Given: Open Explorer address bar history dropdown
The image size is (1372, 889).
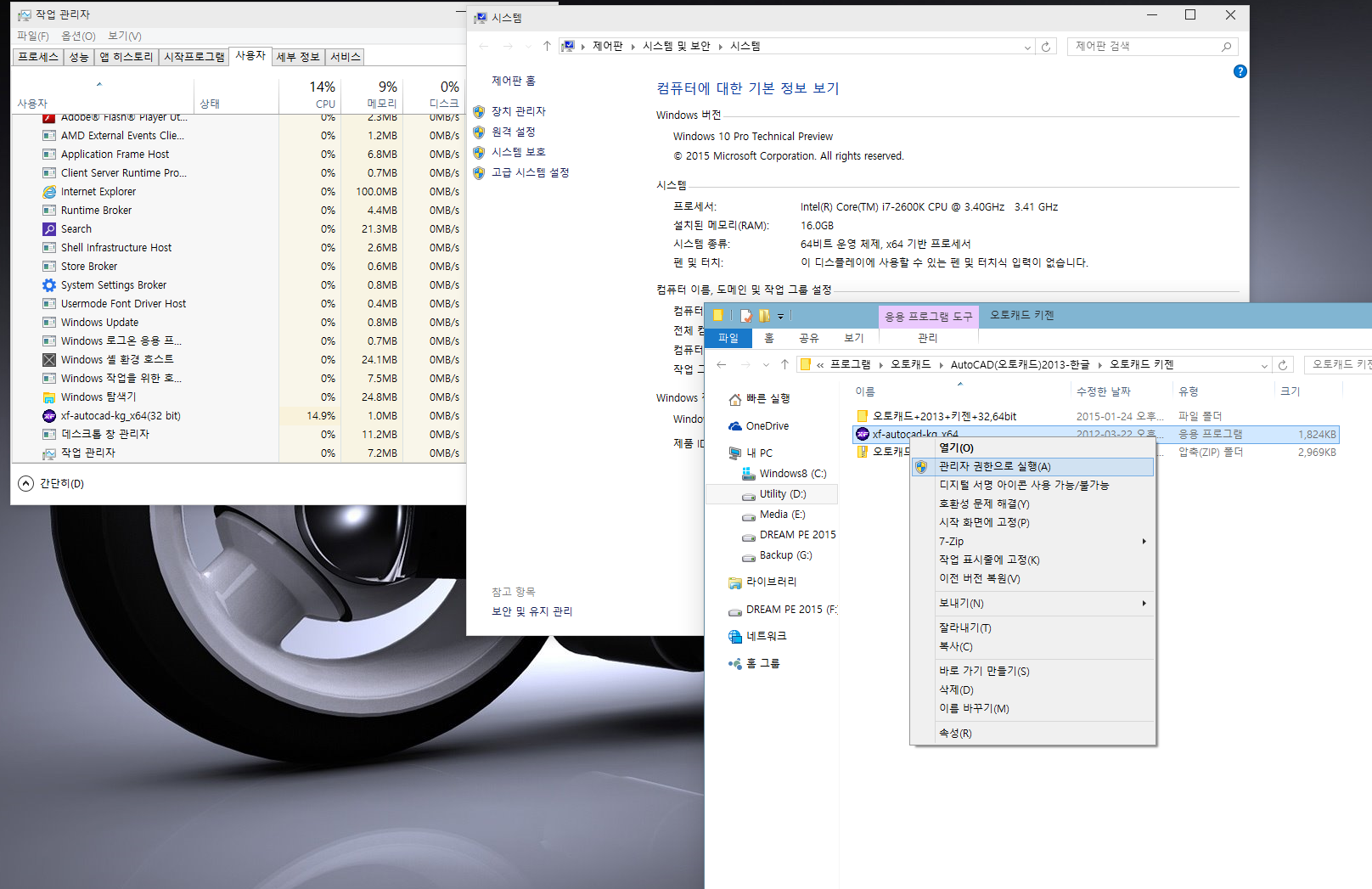Looking at the screenshot, I should (1264, 366).
